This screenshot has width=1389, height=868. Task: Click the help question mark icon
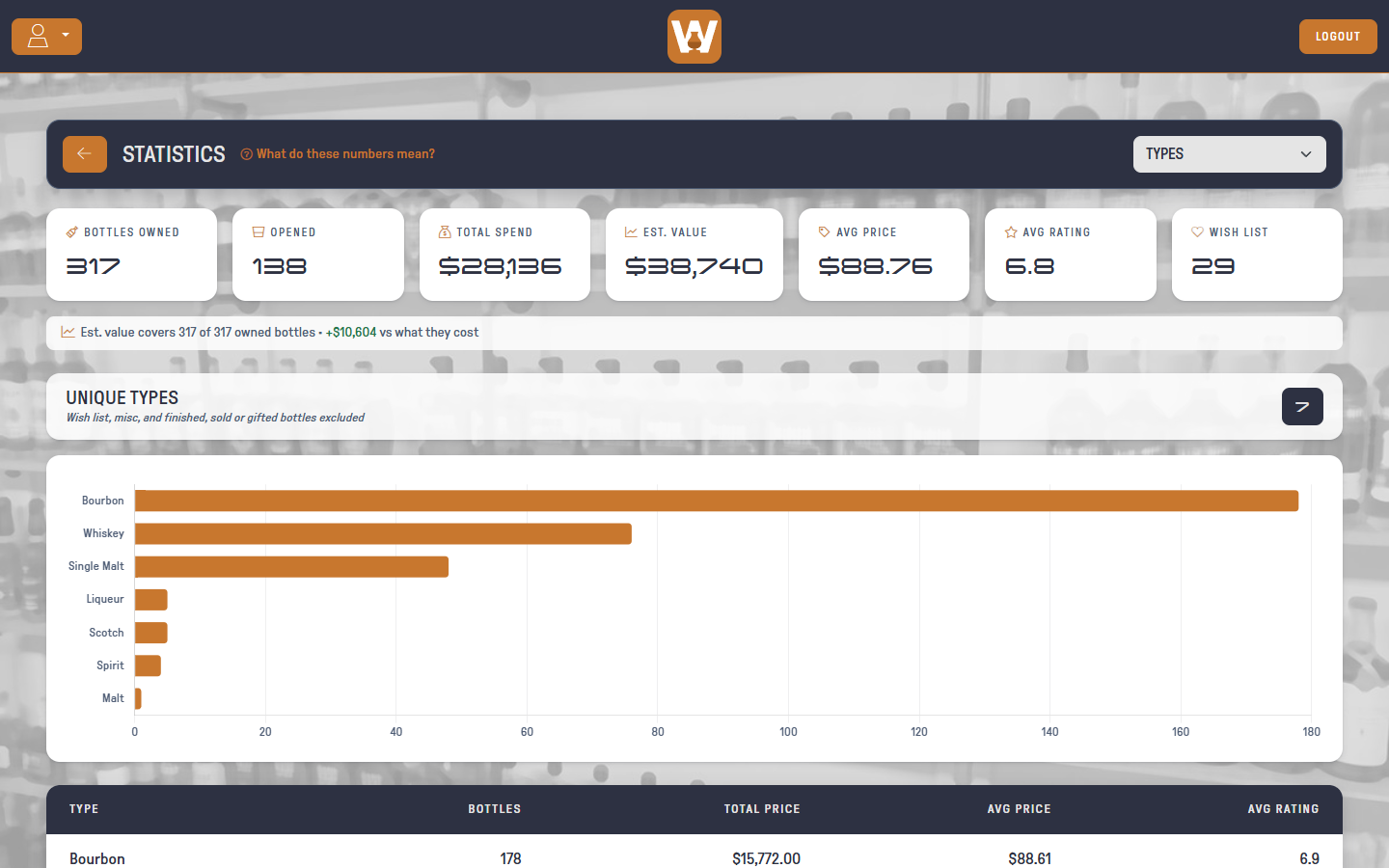tap(247, 154)
